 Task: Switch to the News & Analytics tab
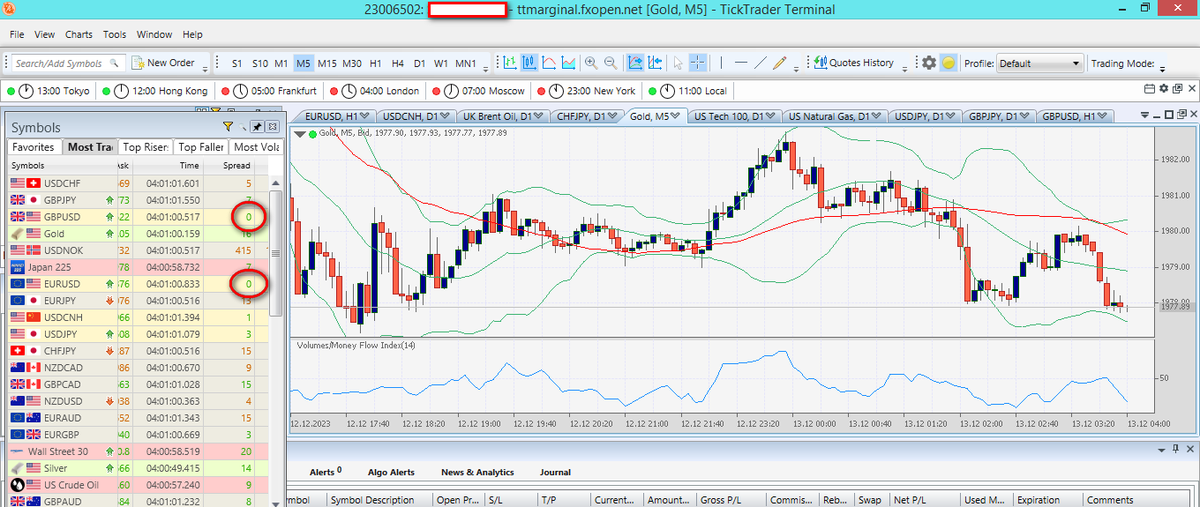477,472
